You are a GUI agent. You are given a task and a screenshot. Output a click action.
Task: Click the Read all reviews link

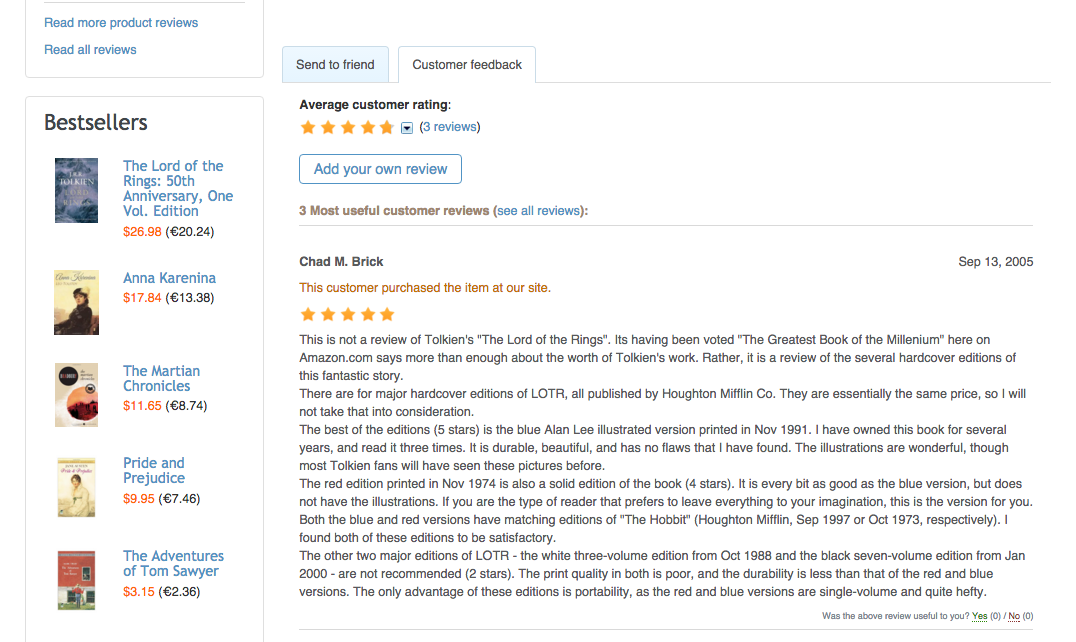[90, 50]
